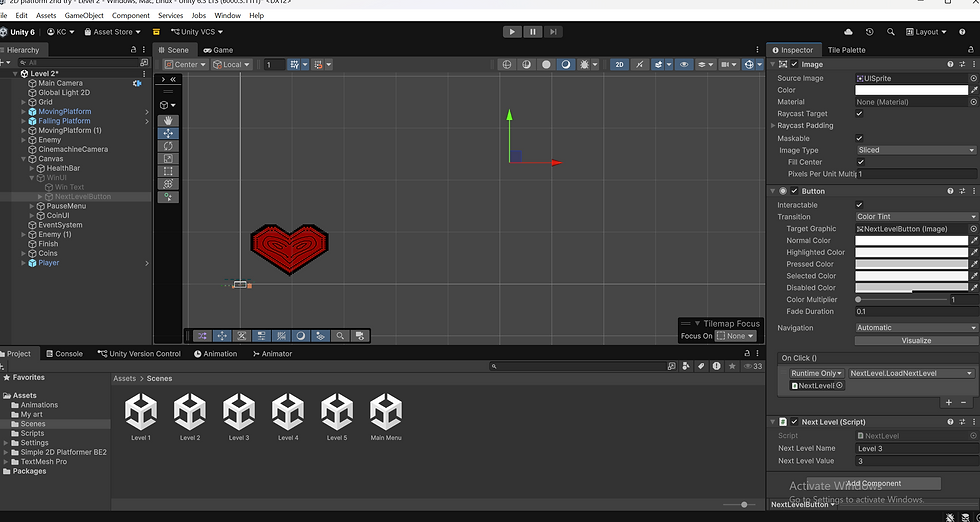Click the Asset Store button
This screenshot has height=522, width=980.
click(112, 32)
